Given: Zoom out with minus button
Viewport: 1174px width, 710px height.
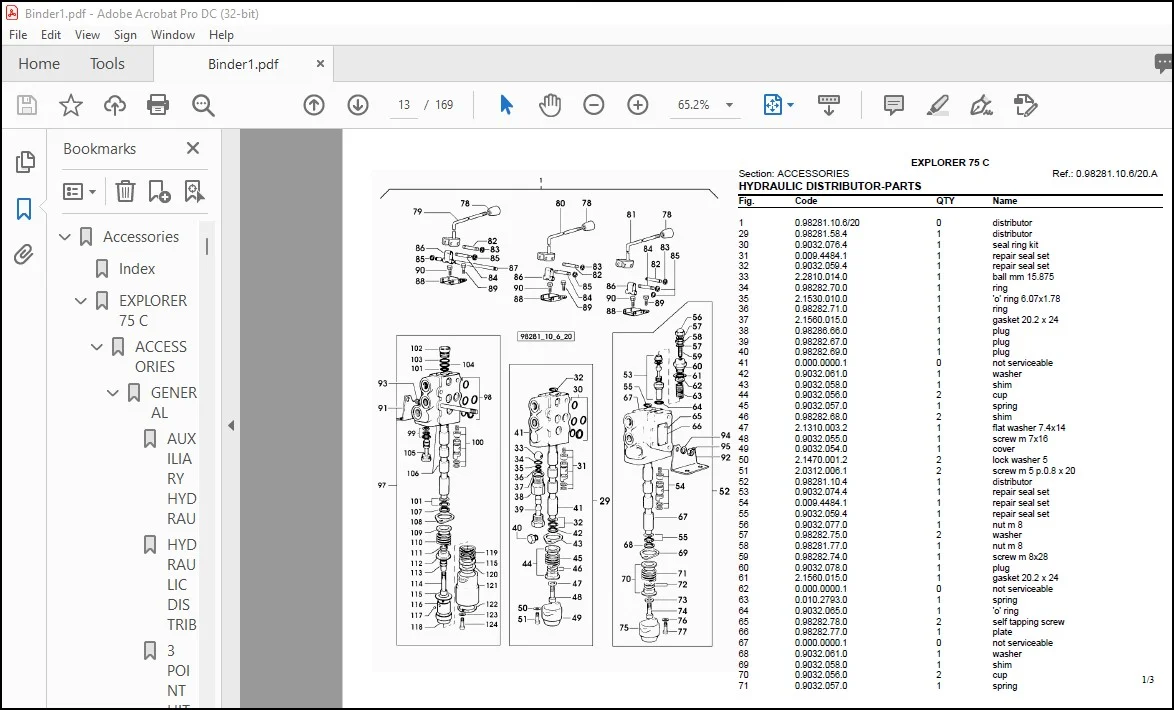Looking at the screenshot, I should [x=594, y=105].
